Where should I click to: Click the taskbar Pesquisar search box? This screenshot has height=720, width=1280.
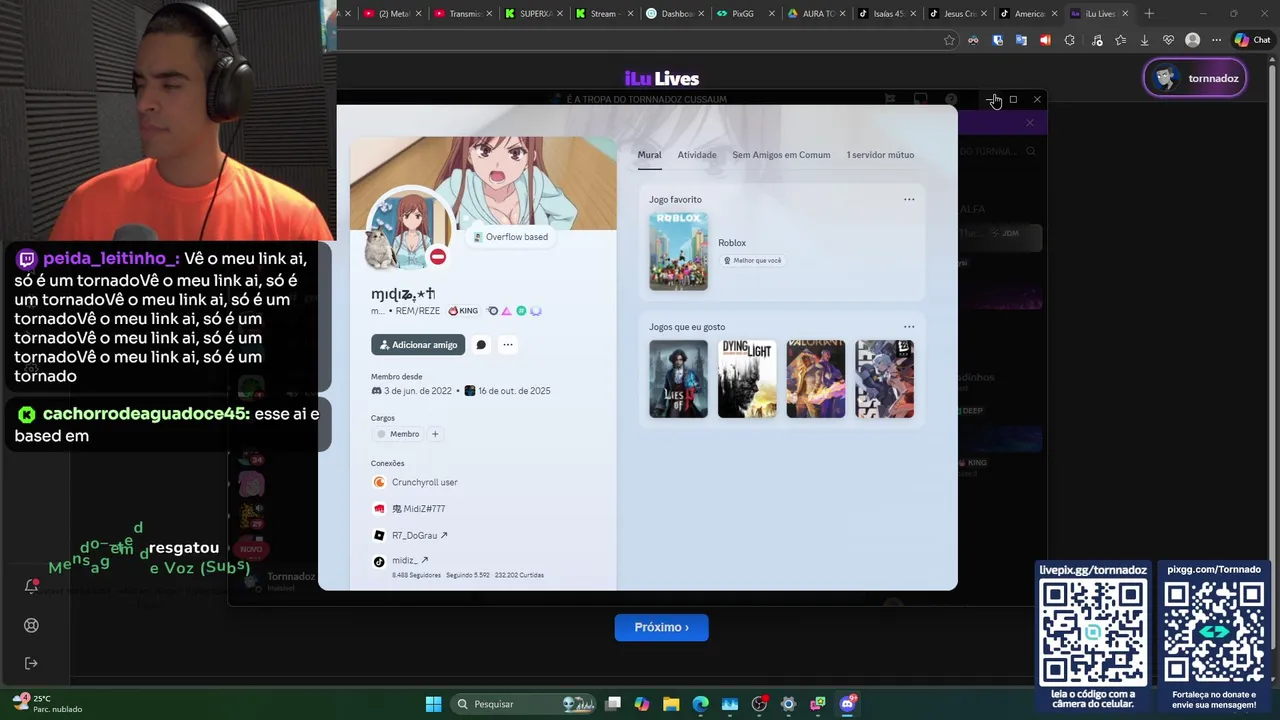(523, 704)
